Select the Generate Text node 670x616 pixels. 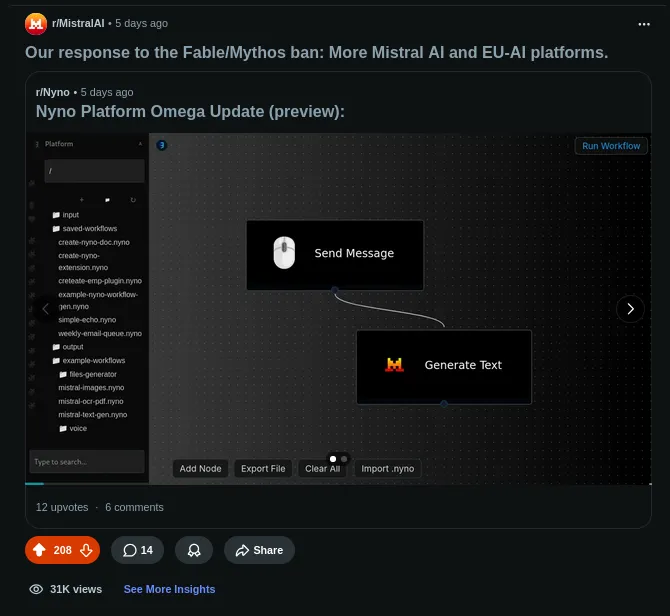pyautogui.click(x=444, y=367)
